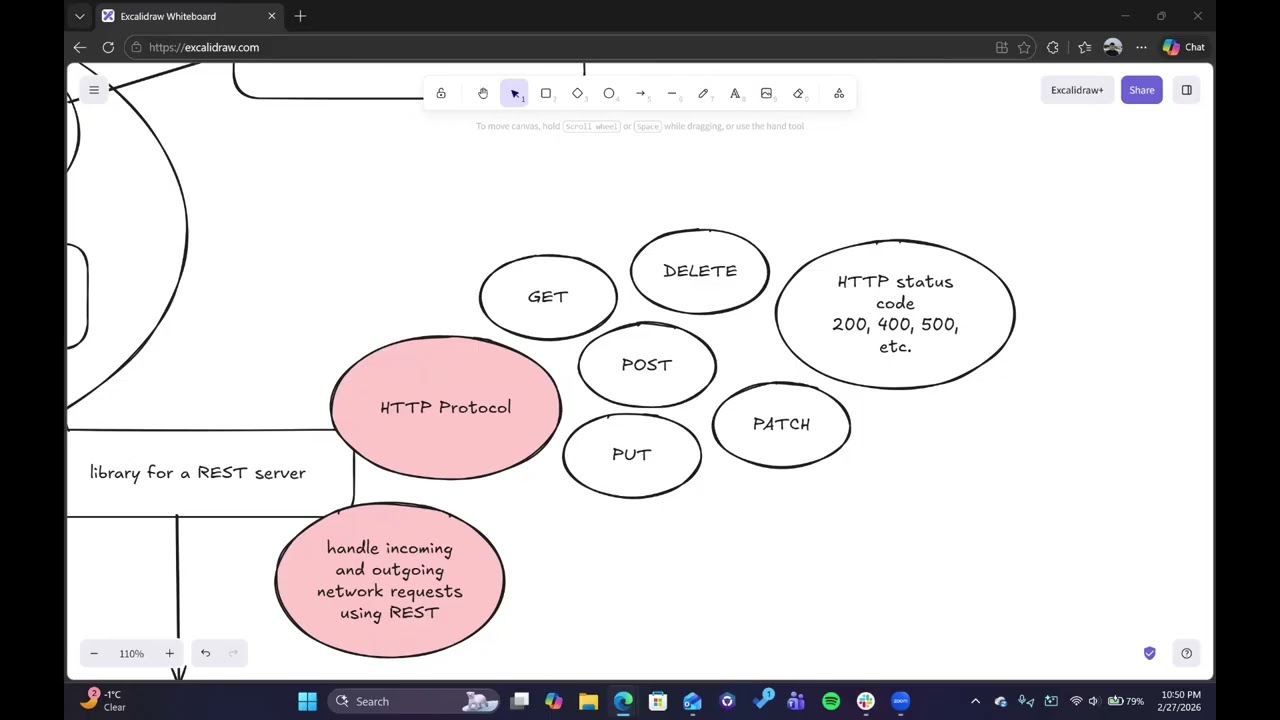Undo the last canvas action
Viewport: 1280px width, 720px height.
pos(205,653)
